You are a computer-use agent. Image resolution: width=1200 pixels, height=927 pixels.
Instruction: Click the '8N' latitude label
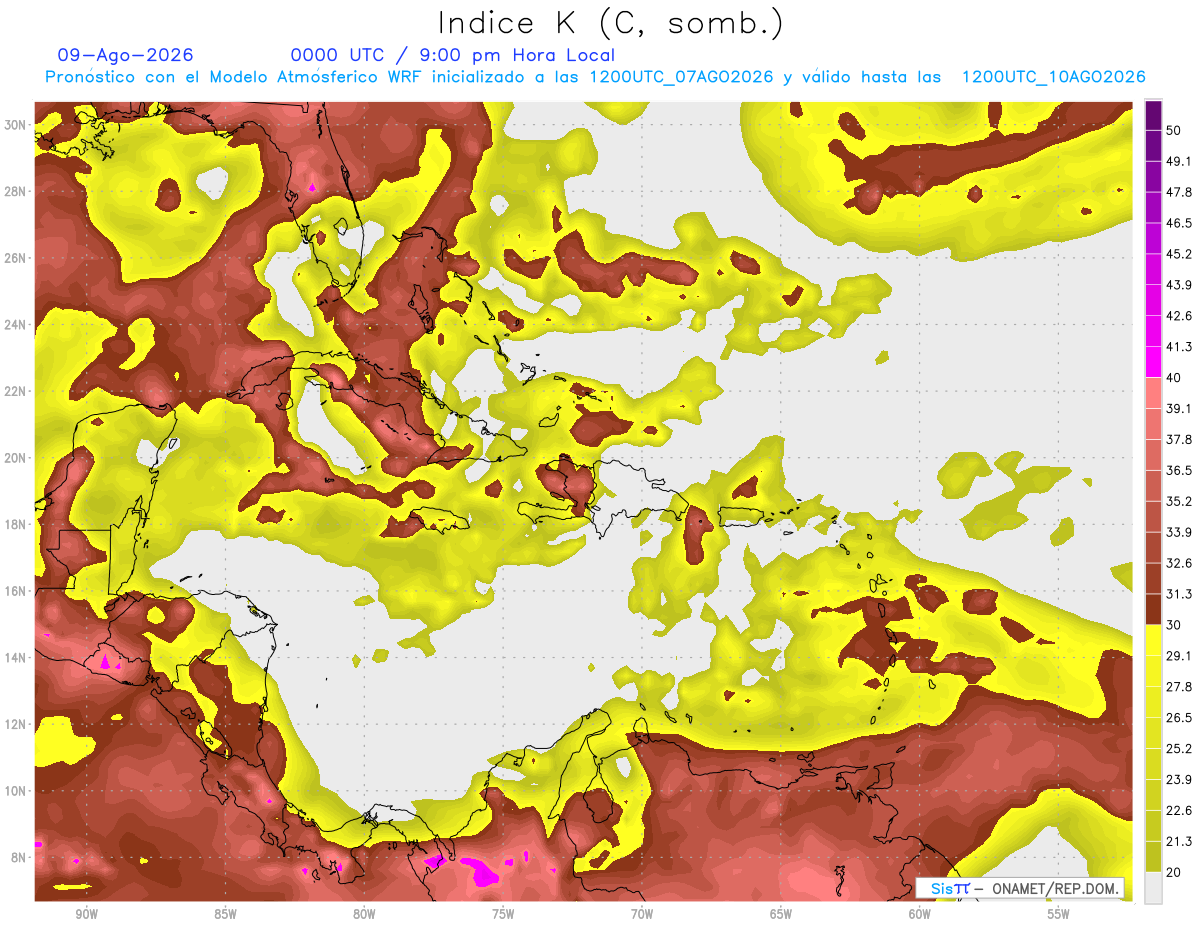point(20,857)
